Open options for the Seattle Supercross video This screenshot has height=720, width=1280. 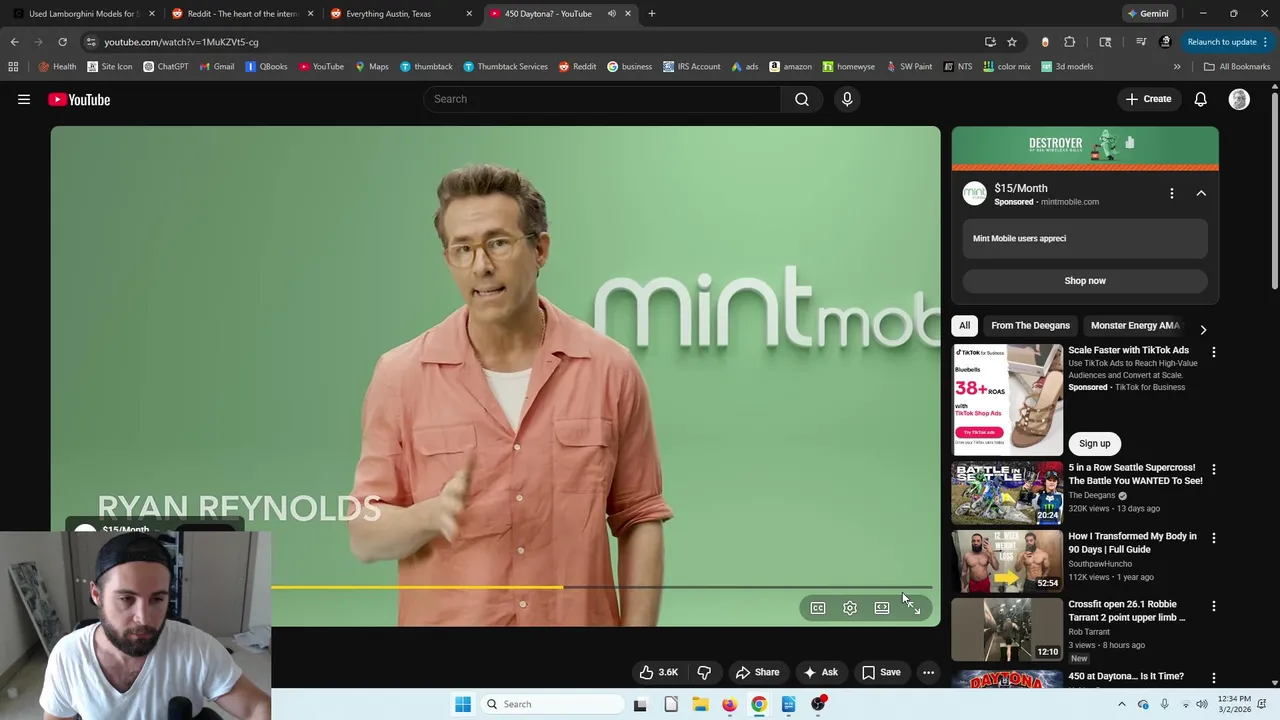click(x=1214, y=469)
